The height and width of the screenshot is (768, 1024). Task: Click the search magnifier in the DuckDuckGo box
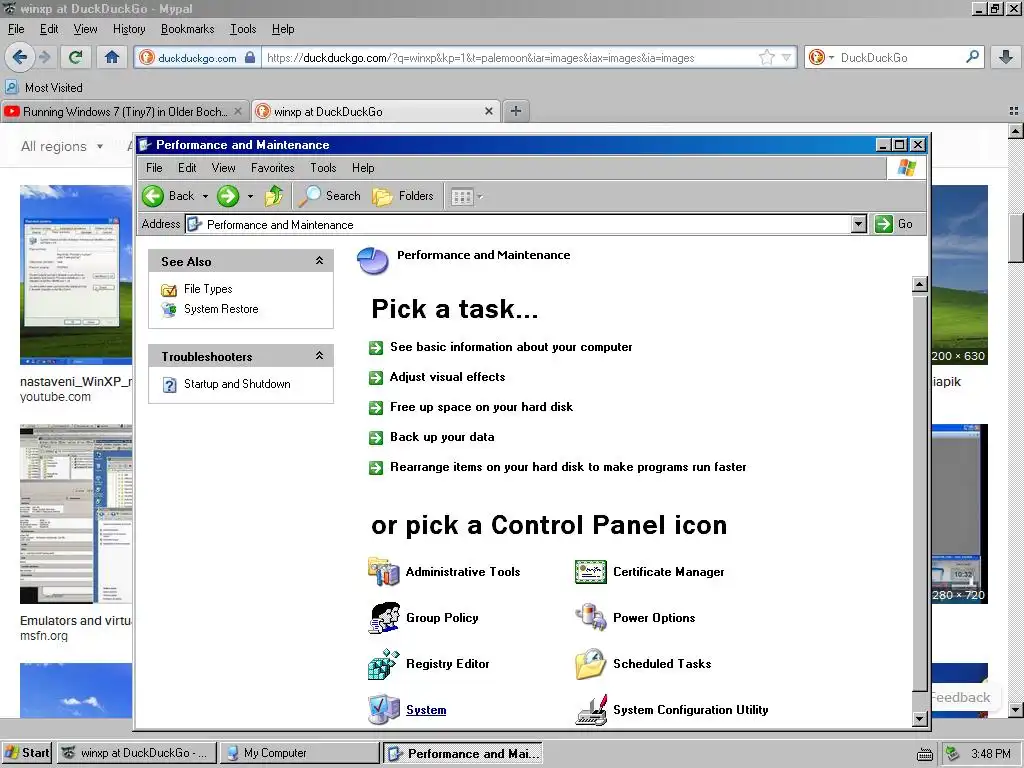[x=972, y=57]
